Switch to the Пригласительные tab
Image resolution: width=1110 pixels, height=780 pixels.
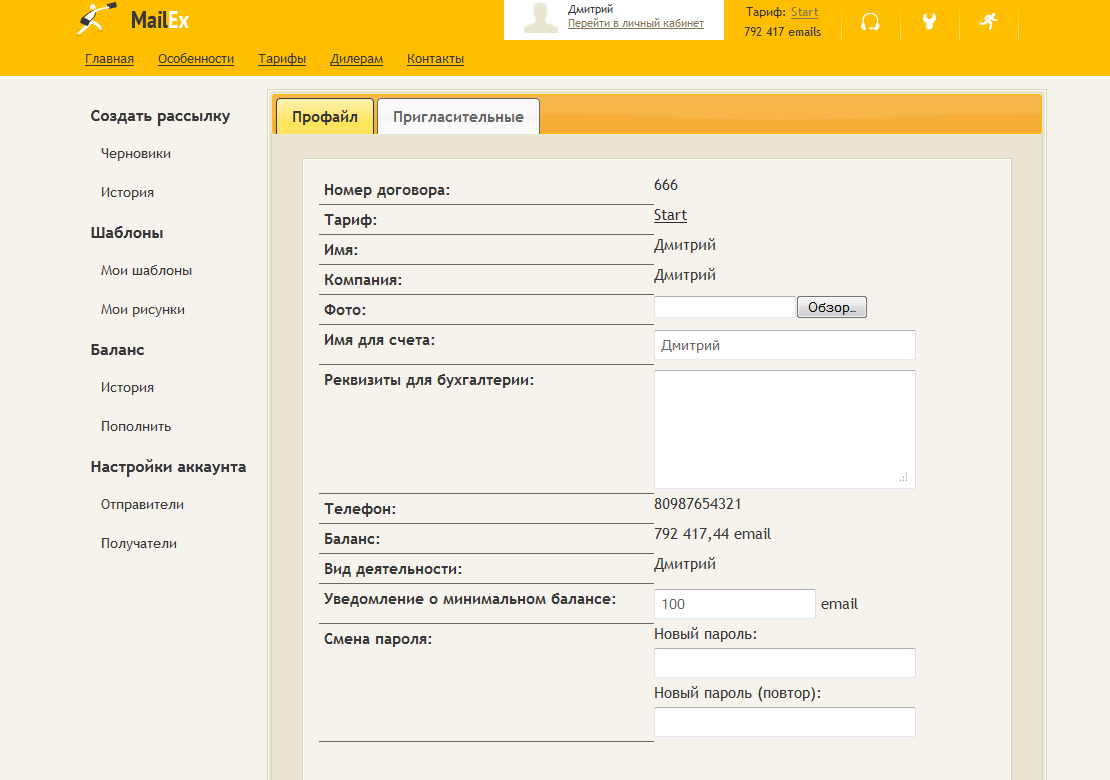click(x=458, y=117)
